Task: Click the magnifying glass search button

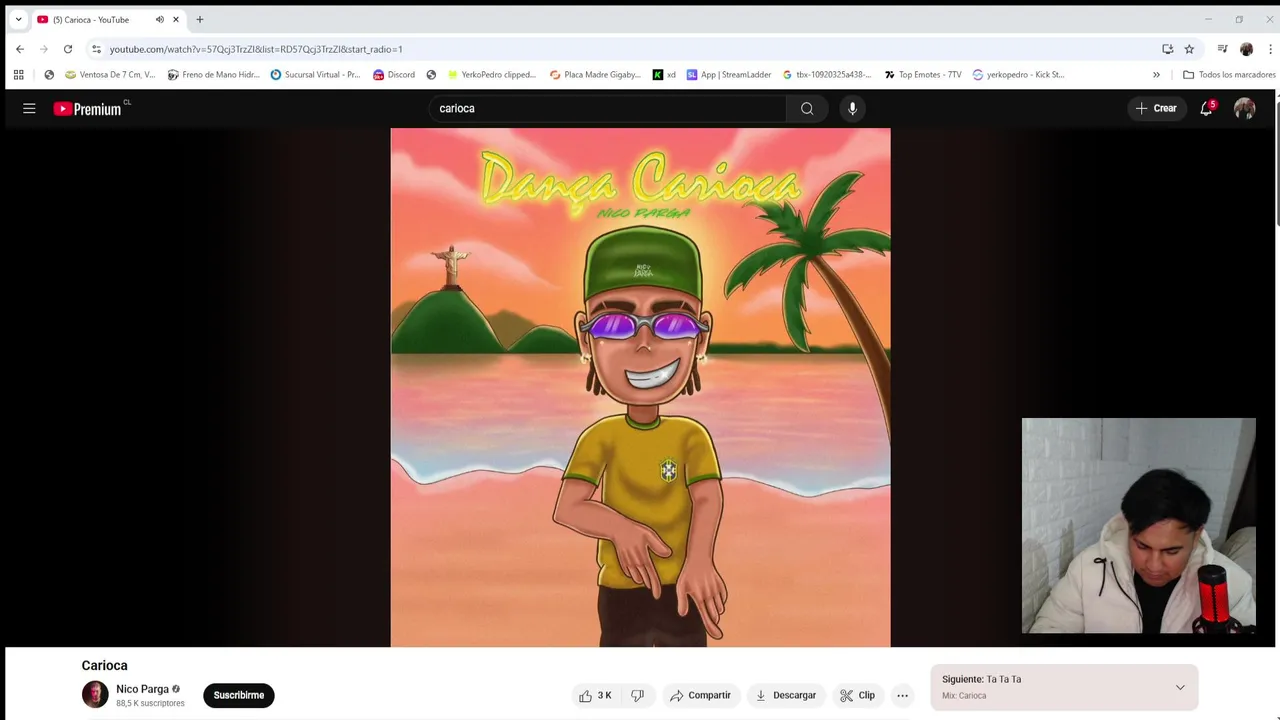Action: click(807, 108)
